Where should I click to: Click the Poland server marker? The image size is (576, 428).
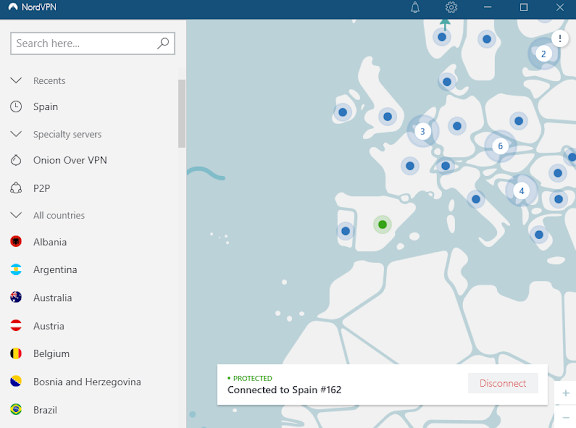click(x=519, y=121)
